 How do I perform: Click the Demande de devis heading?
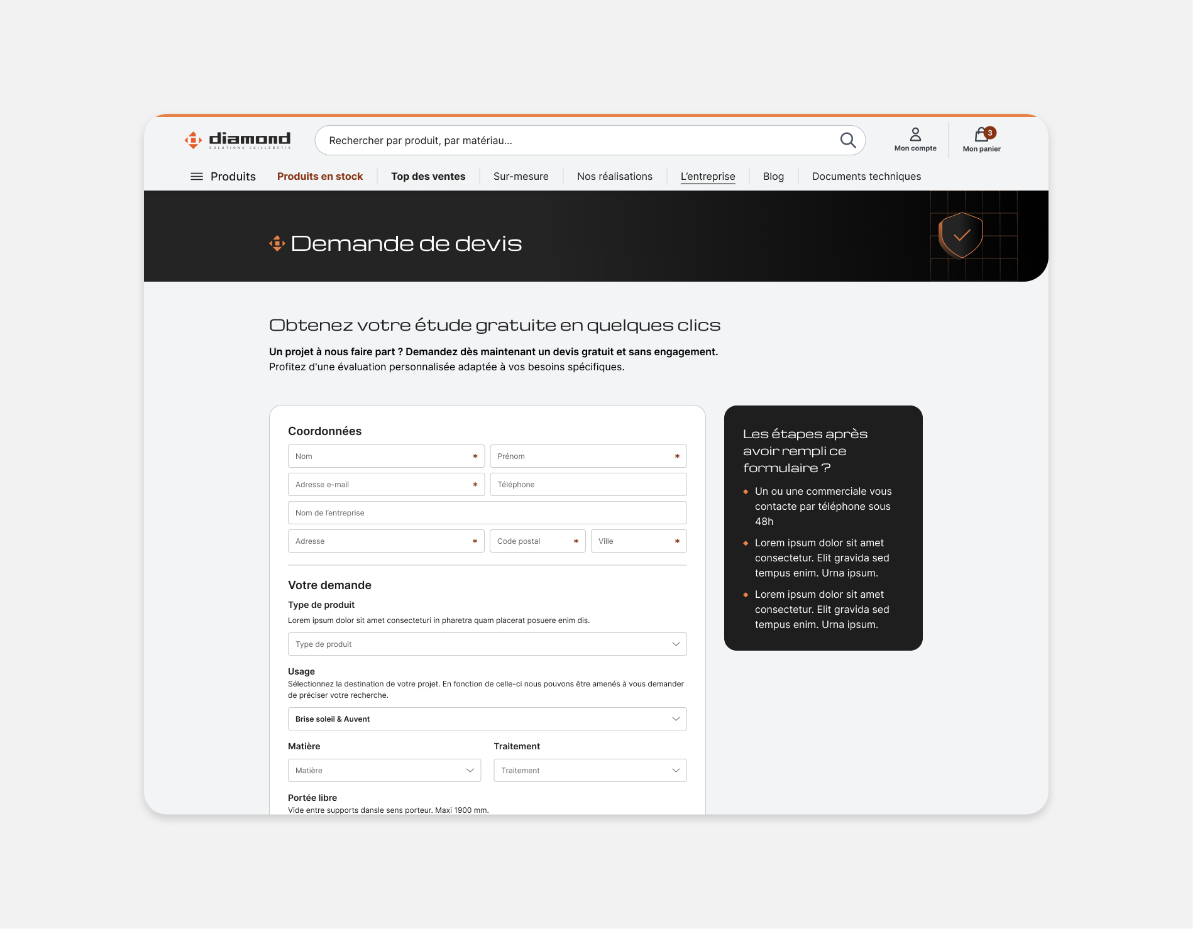406,243
